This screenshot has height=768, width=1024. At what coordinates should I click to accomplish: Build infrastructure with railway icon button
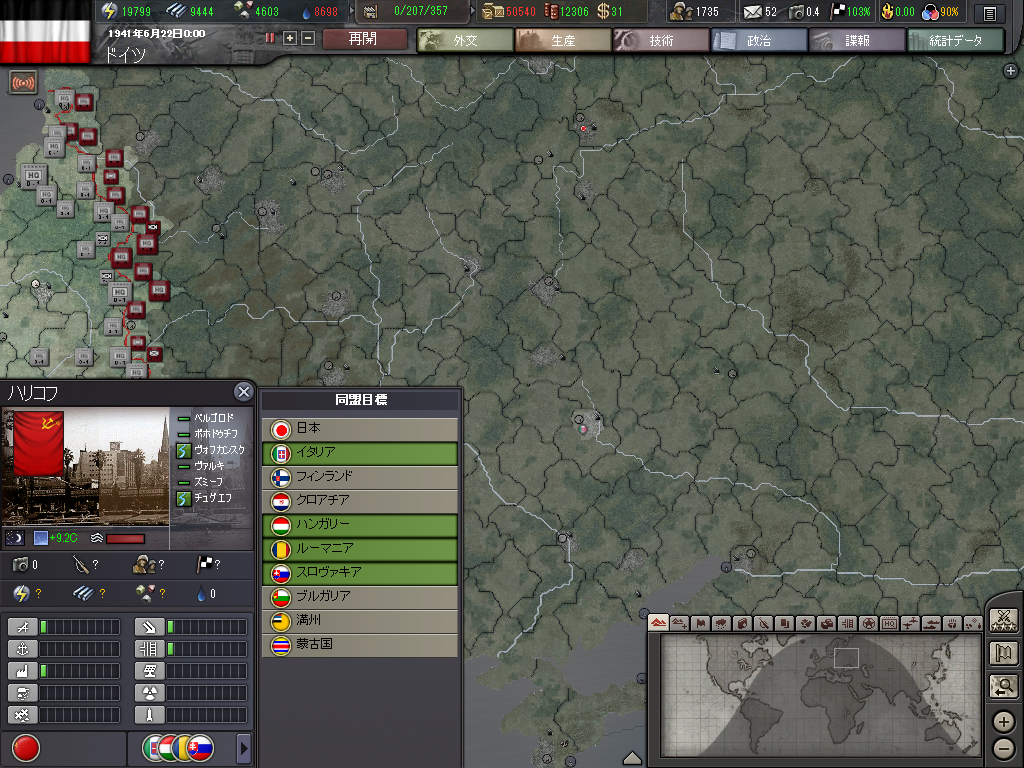click(149, 649)
